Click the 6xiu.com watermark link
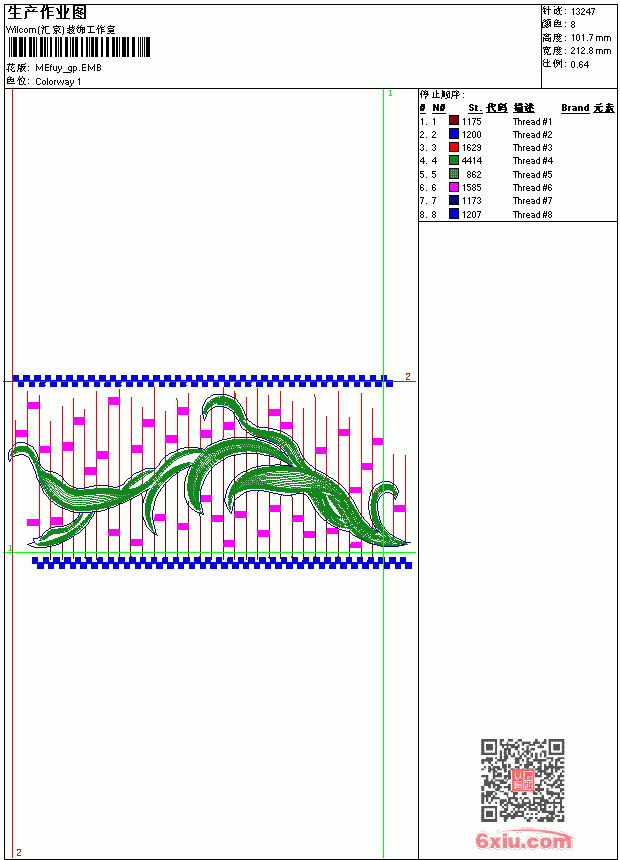 [523, 840]
